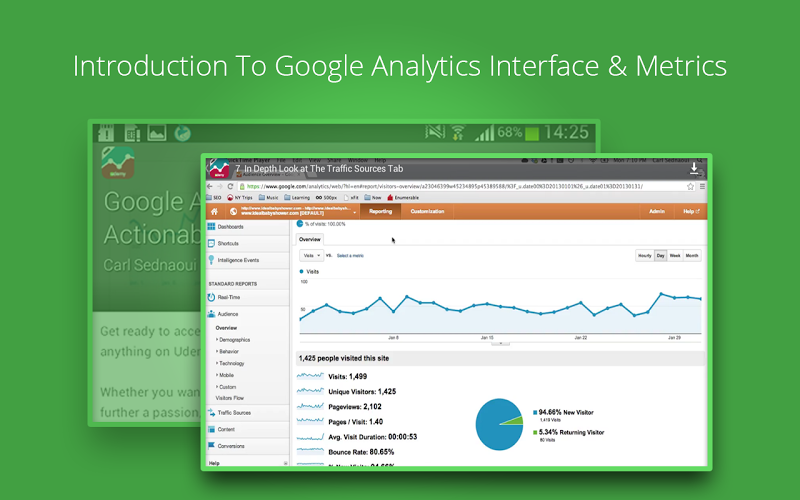Screen dimensions: 800x500
Task: Click the Udemy course logo beside video title
Action: tap(219, 169)
